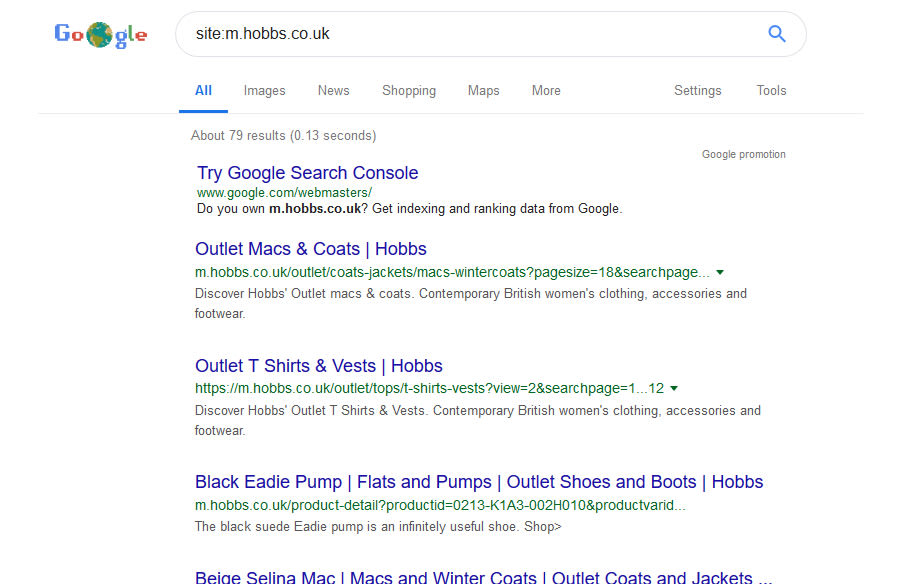This screenshot has height=584, width=900.
Task: Open the Beige Selina Mac result link
Action: tap(483, 577)
